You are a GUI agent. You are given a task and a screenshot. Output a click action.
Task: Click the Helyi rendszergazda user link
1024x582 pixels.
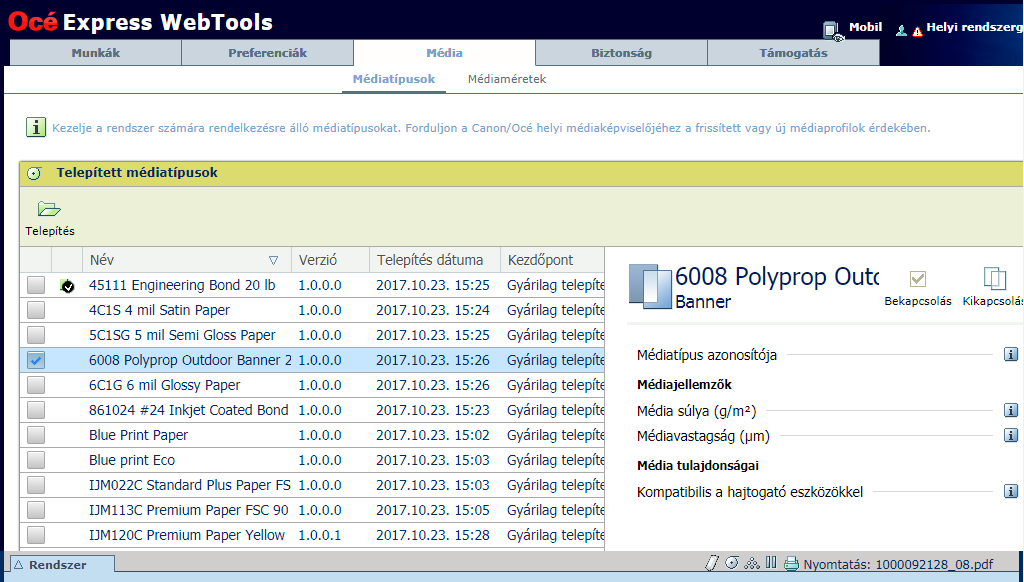[x=974, y=27]
